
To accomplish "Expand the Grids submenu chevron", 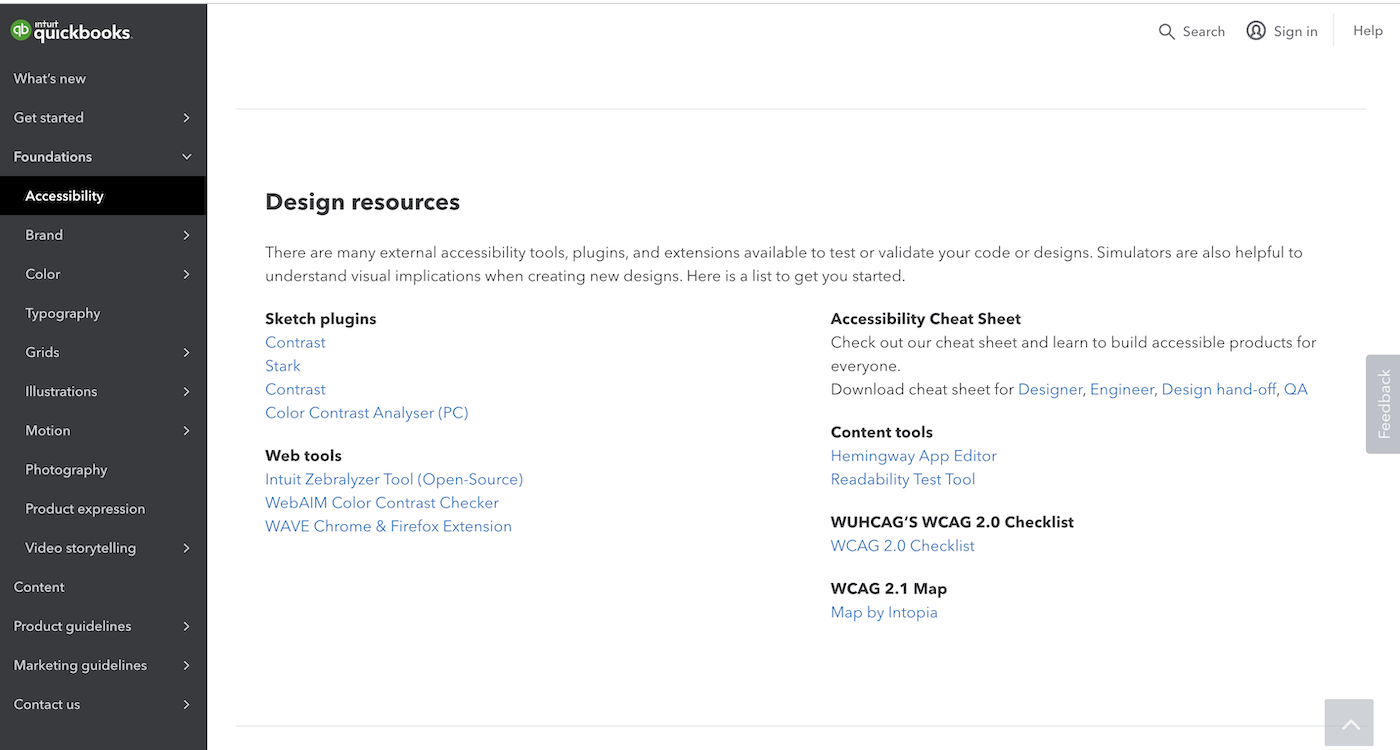I will click(186, 352).
